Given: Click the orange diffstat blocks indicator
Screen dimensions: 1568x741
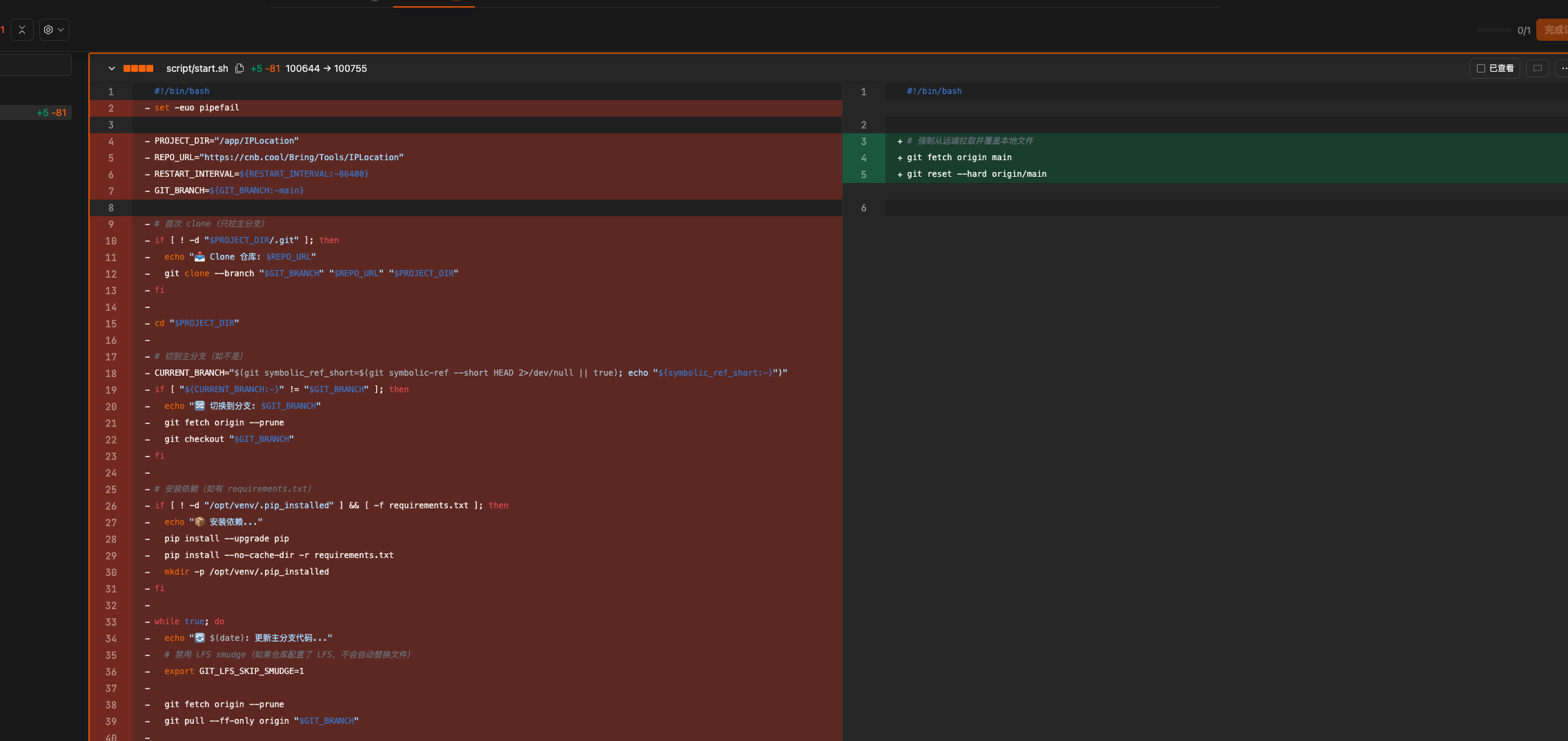Looking at the screenshot, I should pyautogui.click(x=138, y=68).
